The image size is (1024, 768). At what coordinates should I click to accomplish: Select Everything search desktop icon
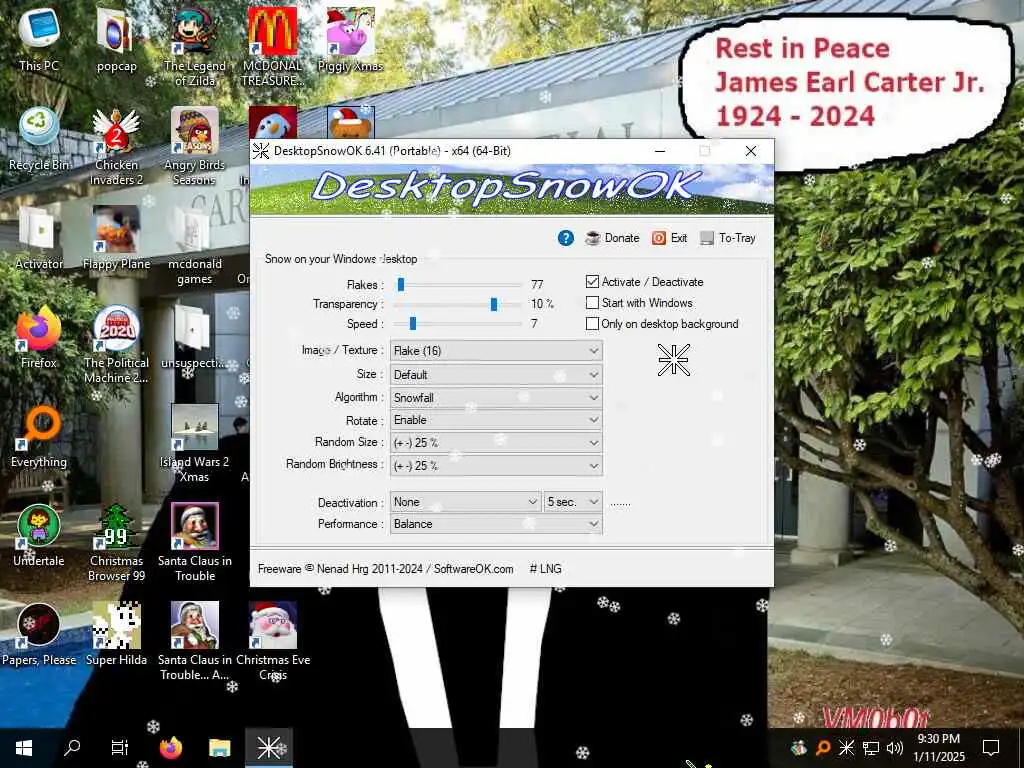pyautogui.click(x=39, y=436)
